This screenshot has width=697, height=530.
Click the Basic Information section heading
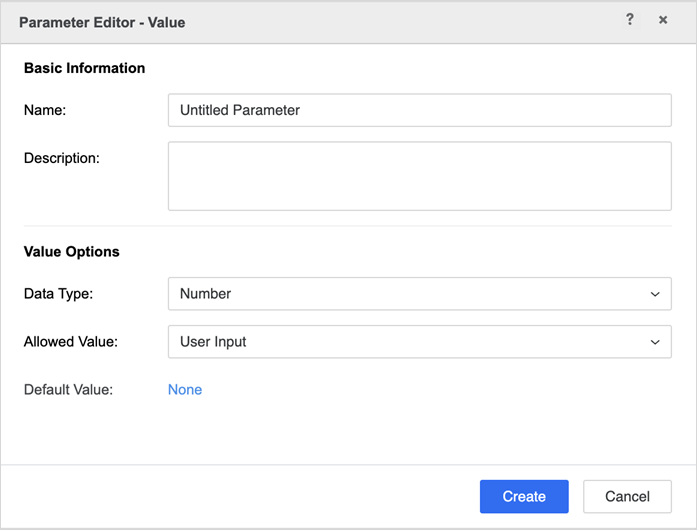(x=84, y=68)
